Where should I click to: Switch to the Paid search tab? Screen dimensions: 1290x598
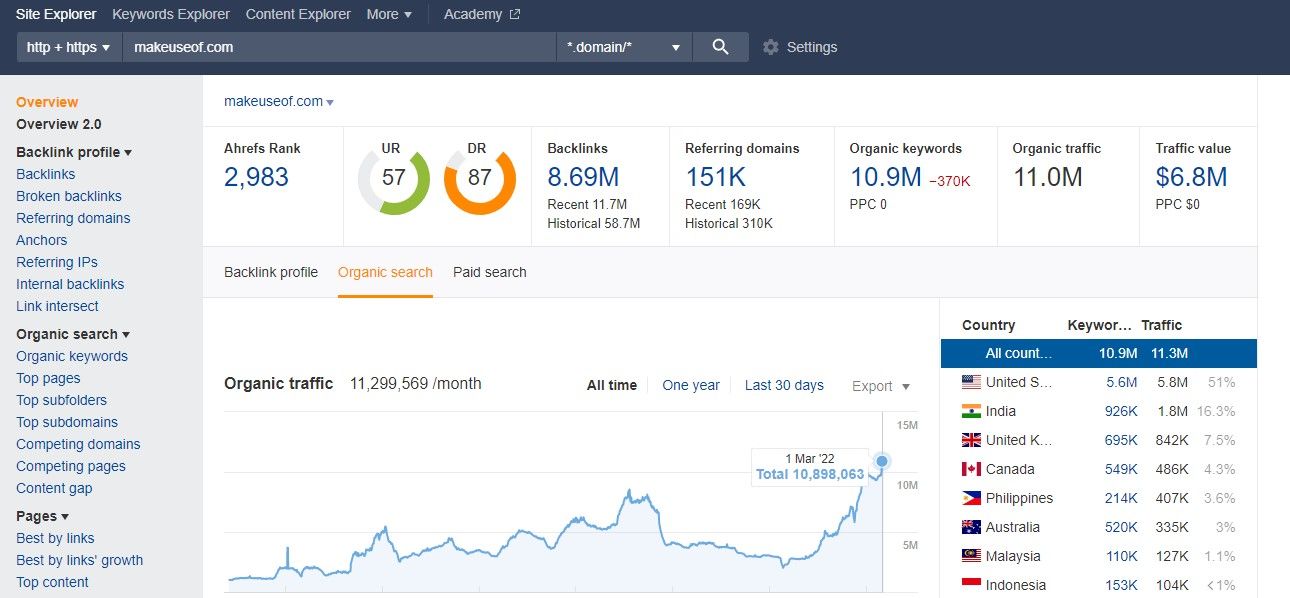(489, 272)
